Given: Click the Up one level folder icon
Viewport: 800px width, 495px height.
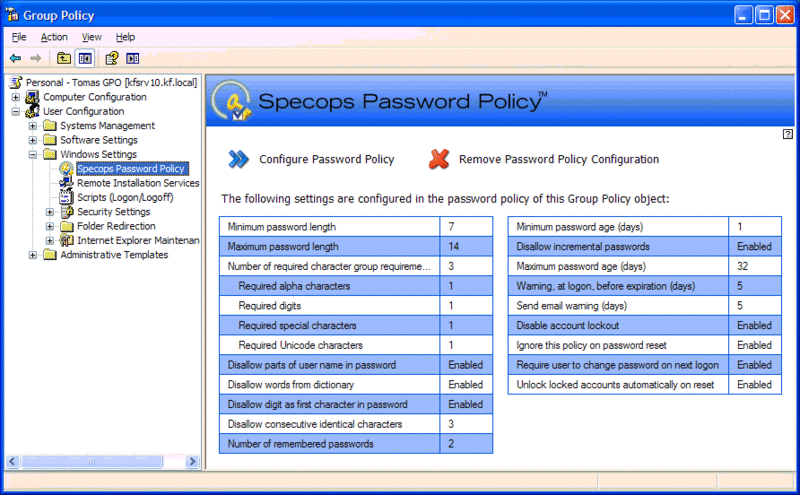Looking at the screenshot, I should pos(64,58).
